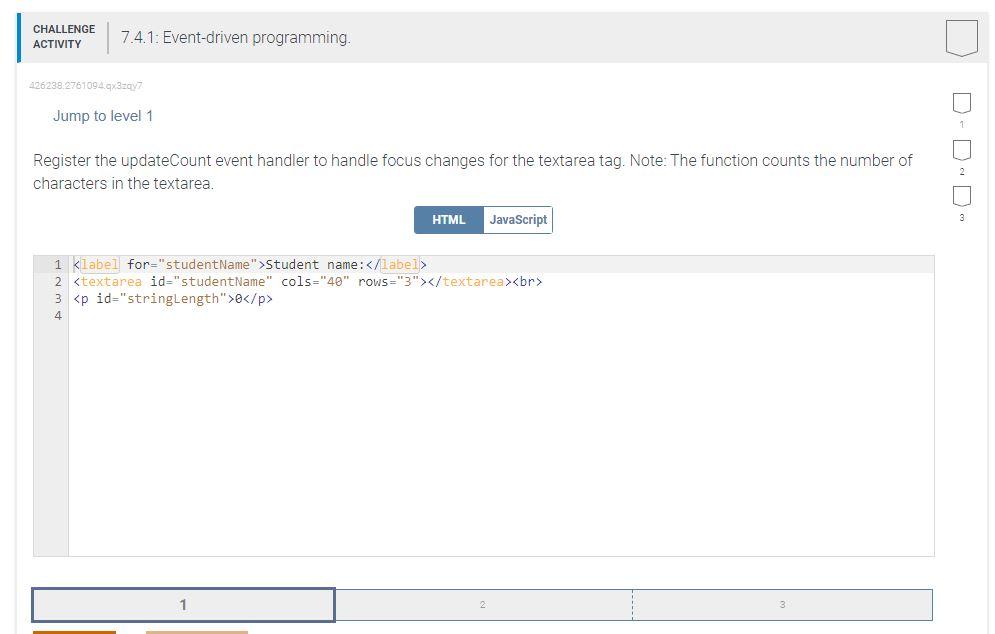
Task: Select segment 1 of the progress bar
Action: (x=183, y=604)
